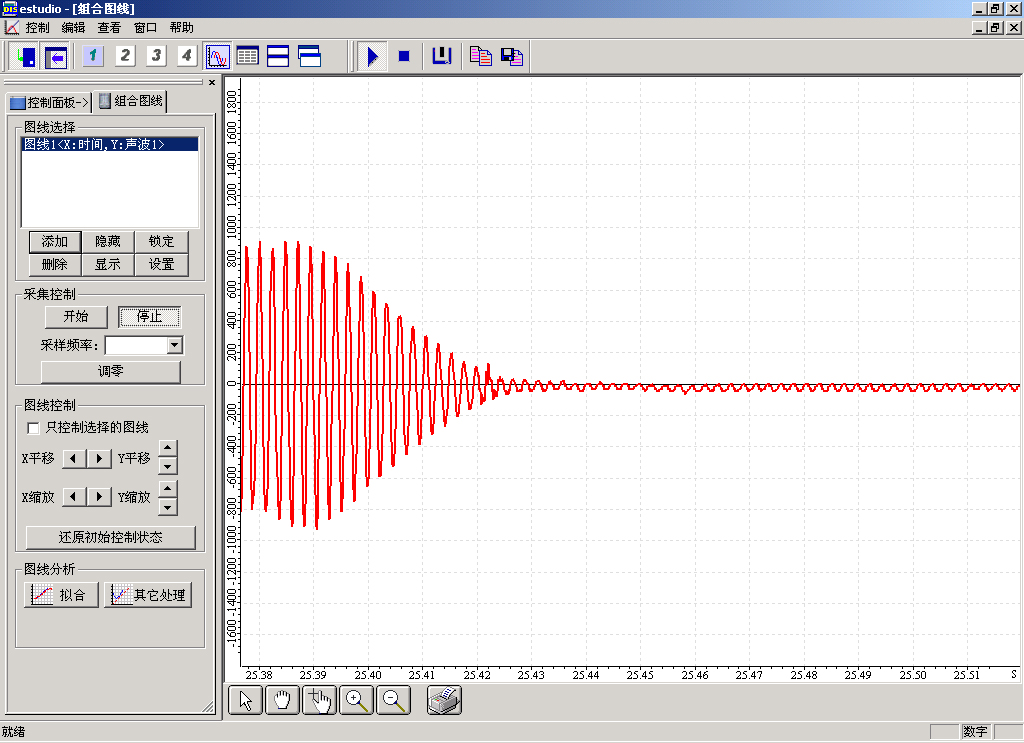Enable 只控制选择的图线 checkbox

tap(34, 428)
